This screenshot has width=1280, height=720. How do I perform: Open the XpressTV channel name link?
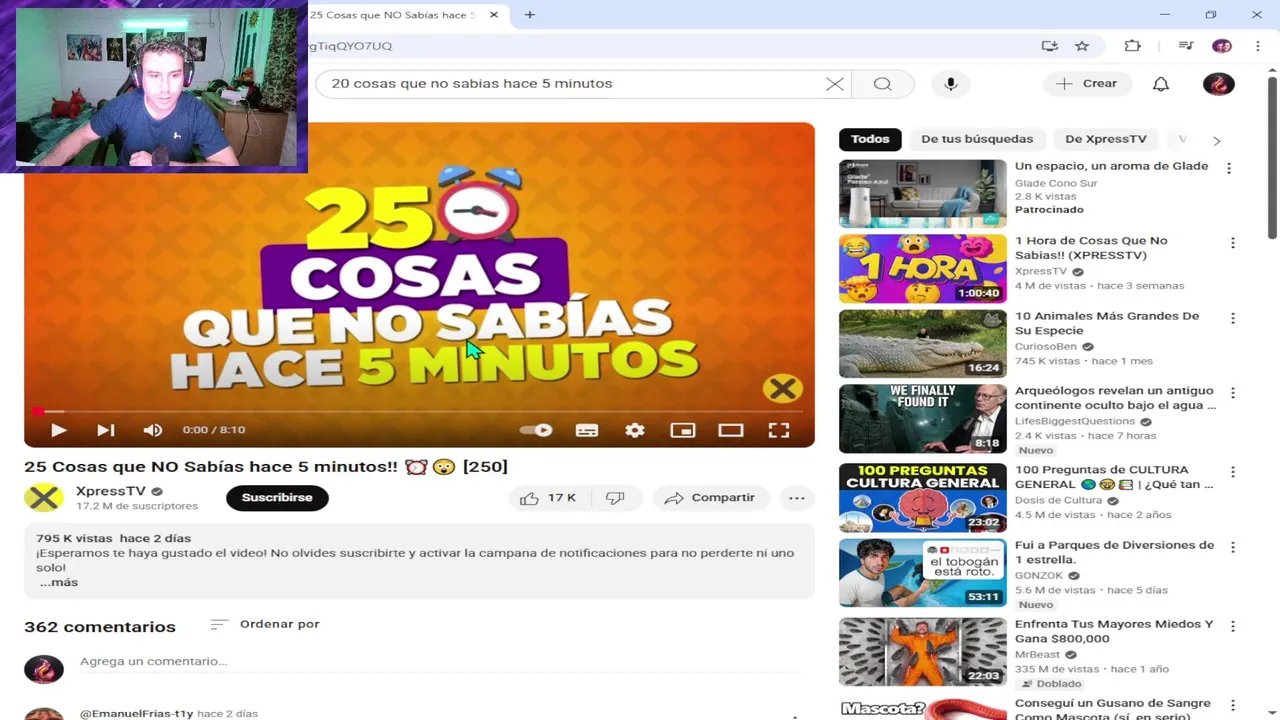(x=111, y=491)
